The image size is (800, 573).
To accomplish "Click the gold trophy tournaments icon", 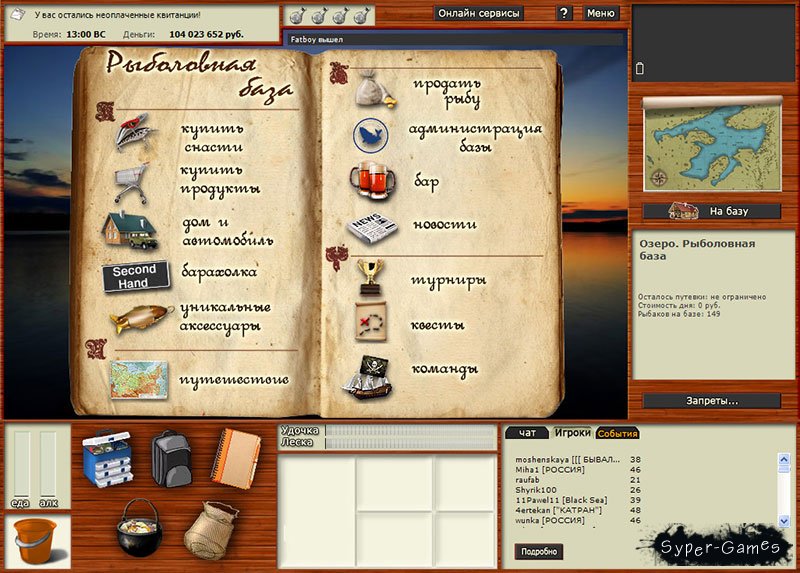I will tap(370, 278).
